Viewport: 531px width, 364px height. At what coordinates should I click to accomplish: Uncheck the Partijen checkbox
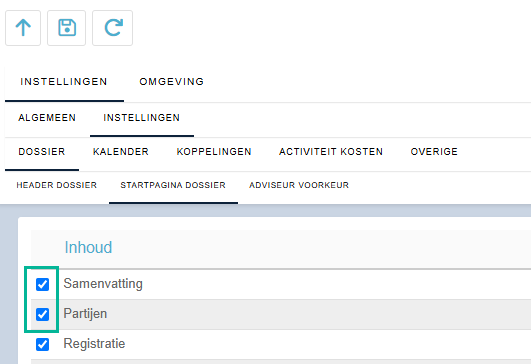point(42,314)
